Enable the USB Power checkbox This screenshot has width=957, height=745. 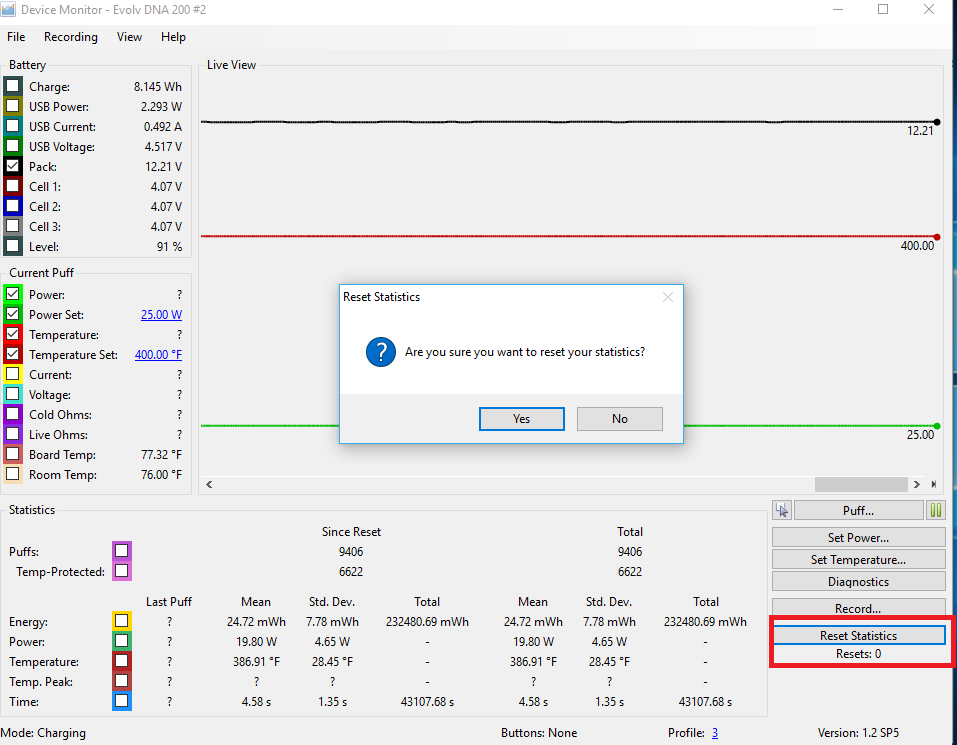(x=13, y=107)
